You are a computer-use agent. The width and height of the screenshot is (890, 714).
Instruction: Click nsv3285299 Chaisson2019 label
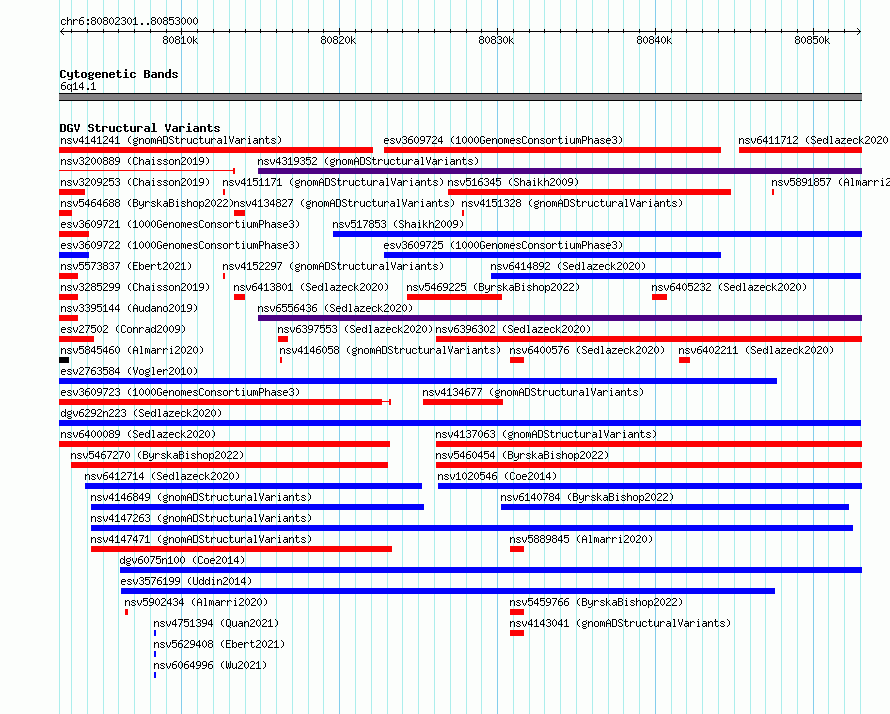click(135, 287)
